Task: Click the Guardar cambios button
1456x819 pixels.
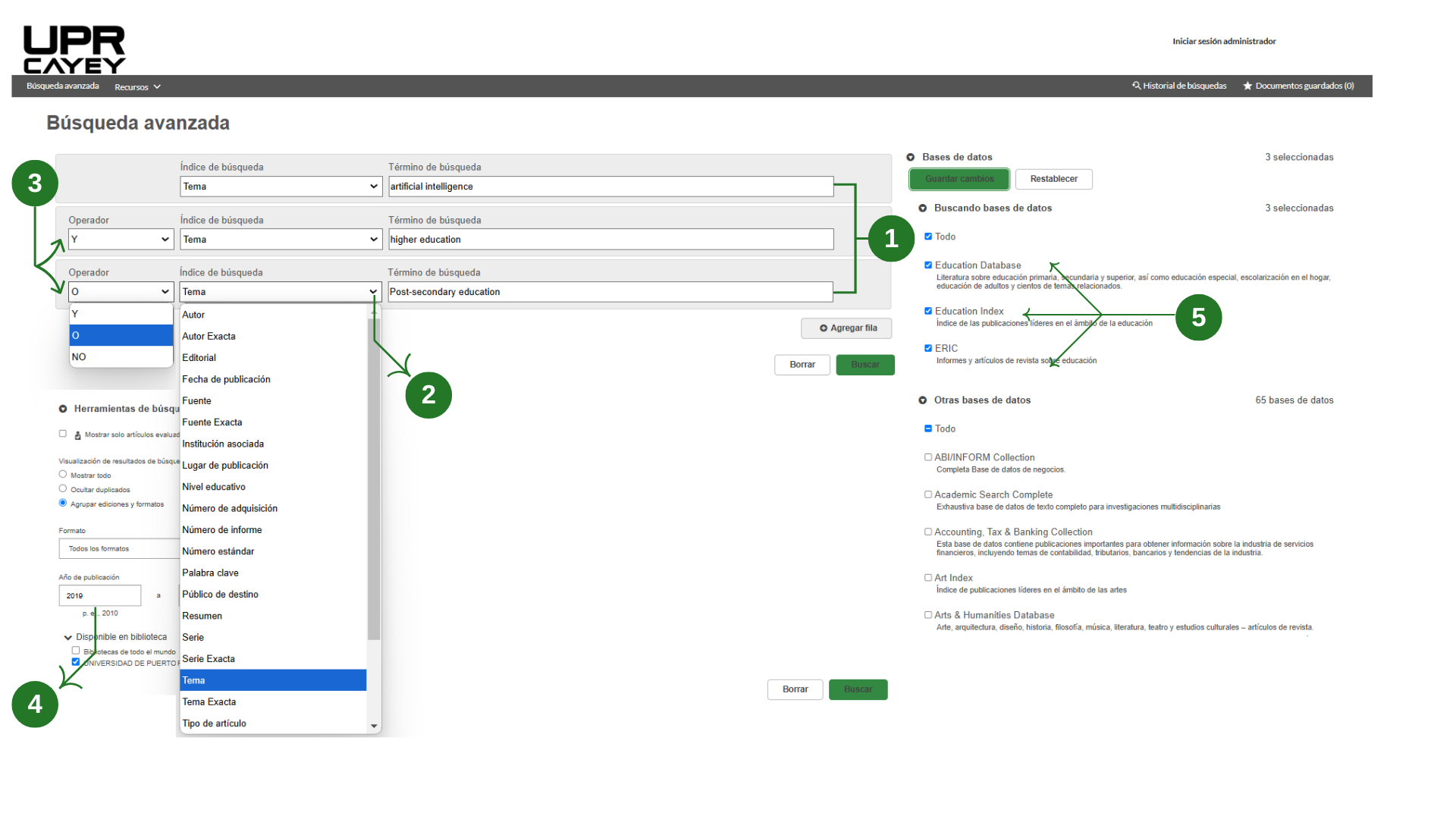Action: [959, 179]
